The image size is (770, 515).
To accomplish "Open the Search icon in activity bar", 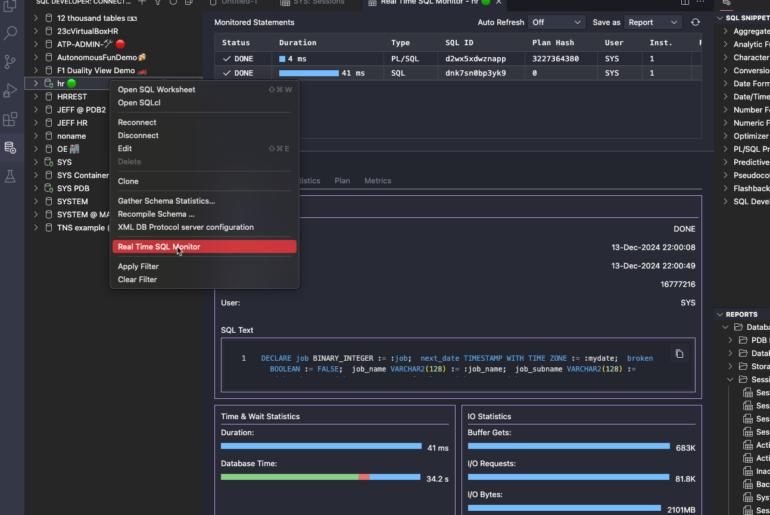I will coord(11,33).
